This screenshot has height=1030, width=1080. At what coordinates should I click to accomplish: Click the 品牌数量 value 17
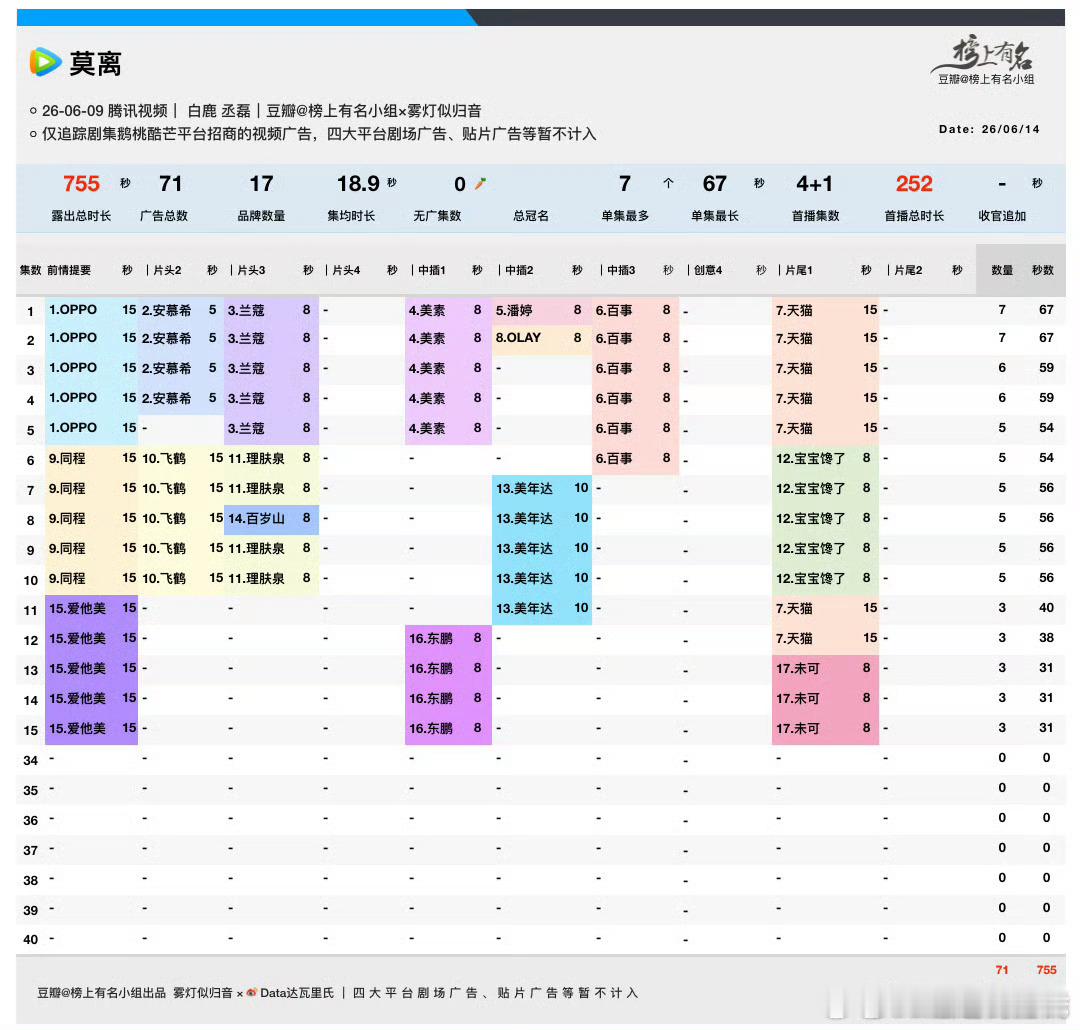261,183
